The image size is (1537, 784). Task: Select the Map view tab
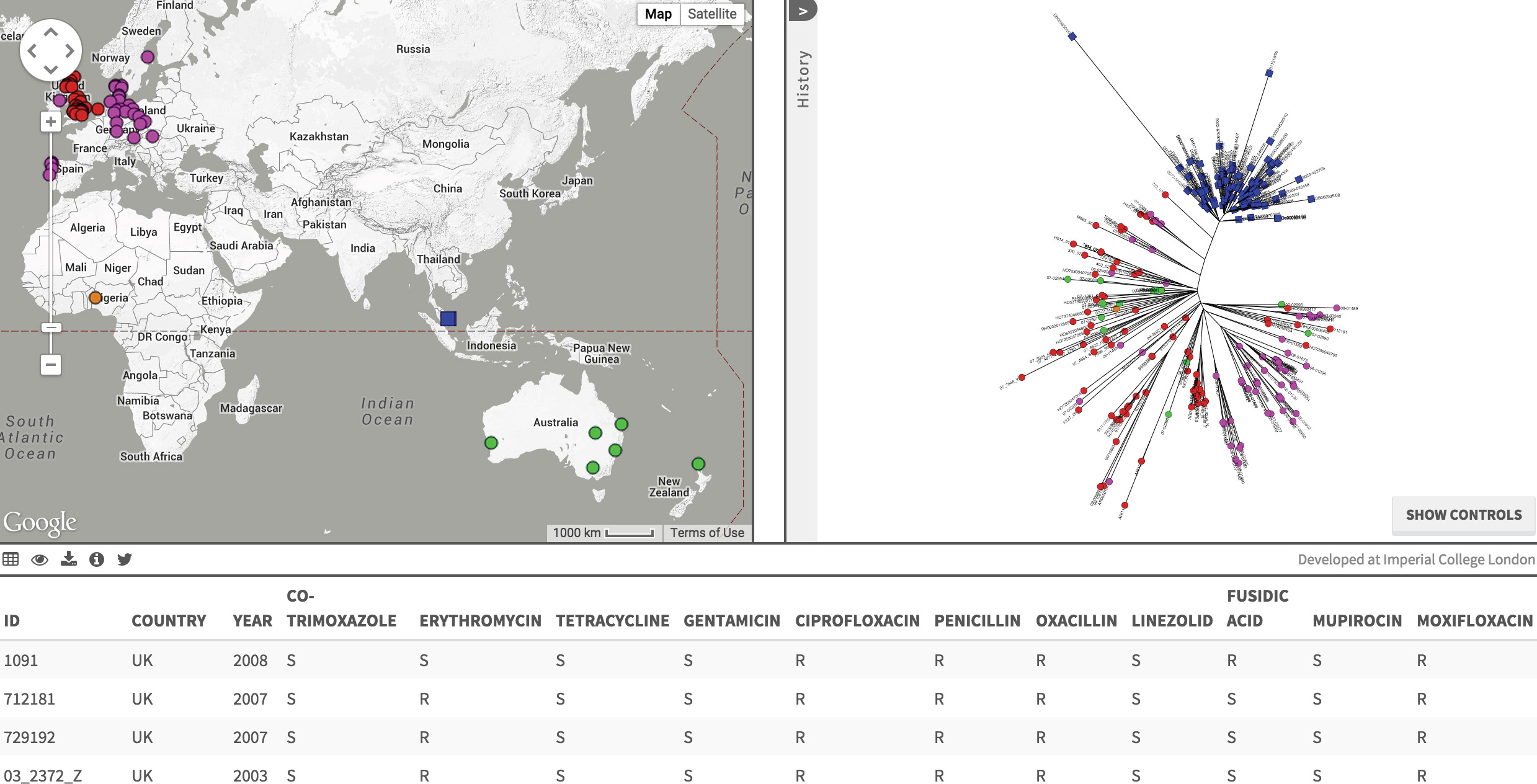pos(658,14)
